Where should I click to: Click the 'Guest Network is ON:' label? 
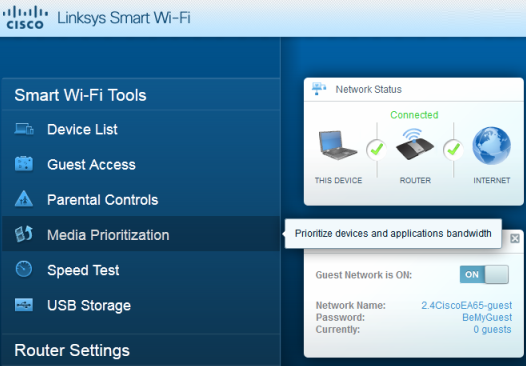coord(364,275)
